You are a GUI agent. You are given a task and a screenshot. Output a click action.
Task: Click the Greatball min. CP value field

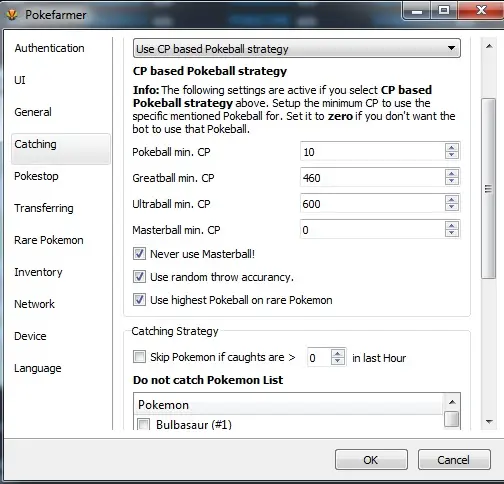click(372, 178)
